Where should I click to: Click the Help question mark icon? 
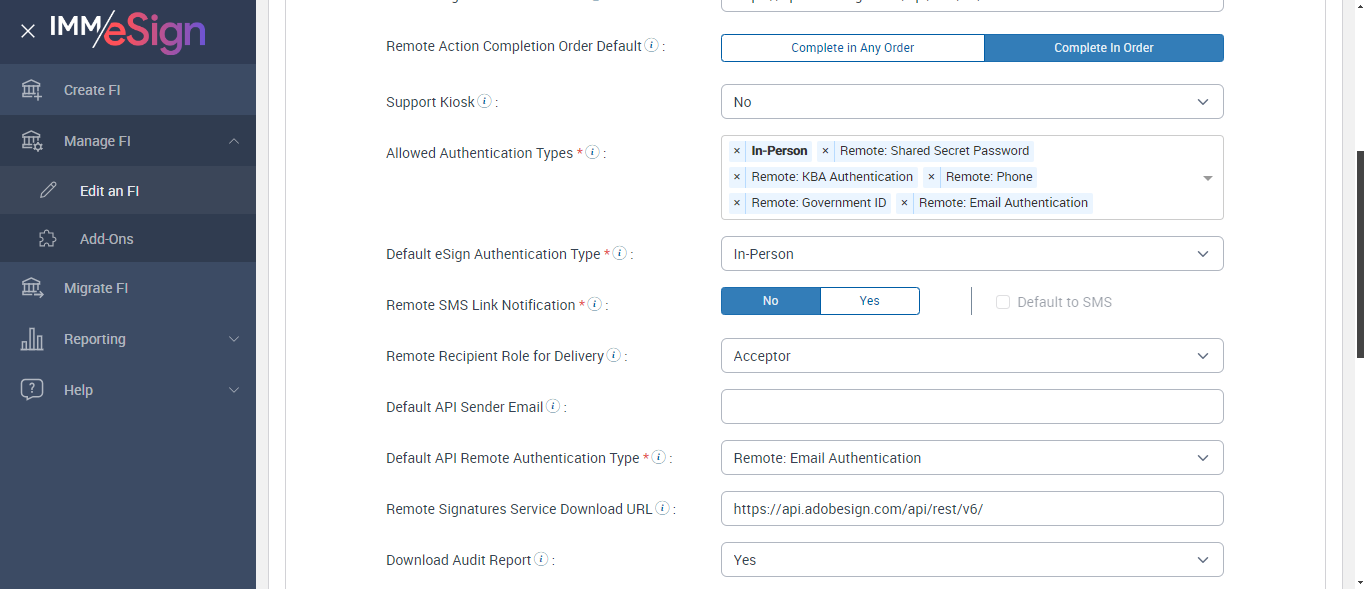32,390
